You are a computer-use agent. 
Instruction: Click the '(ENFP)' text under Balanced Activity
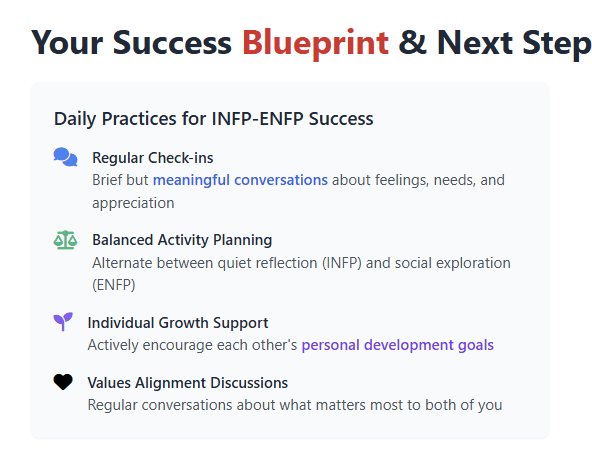pyautogui.click(x=114, y=285)
